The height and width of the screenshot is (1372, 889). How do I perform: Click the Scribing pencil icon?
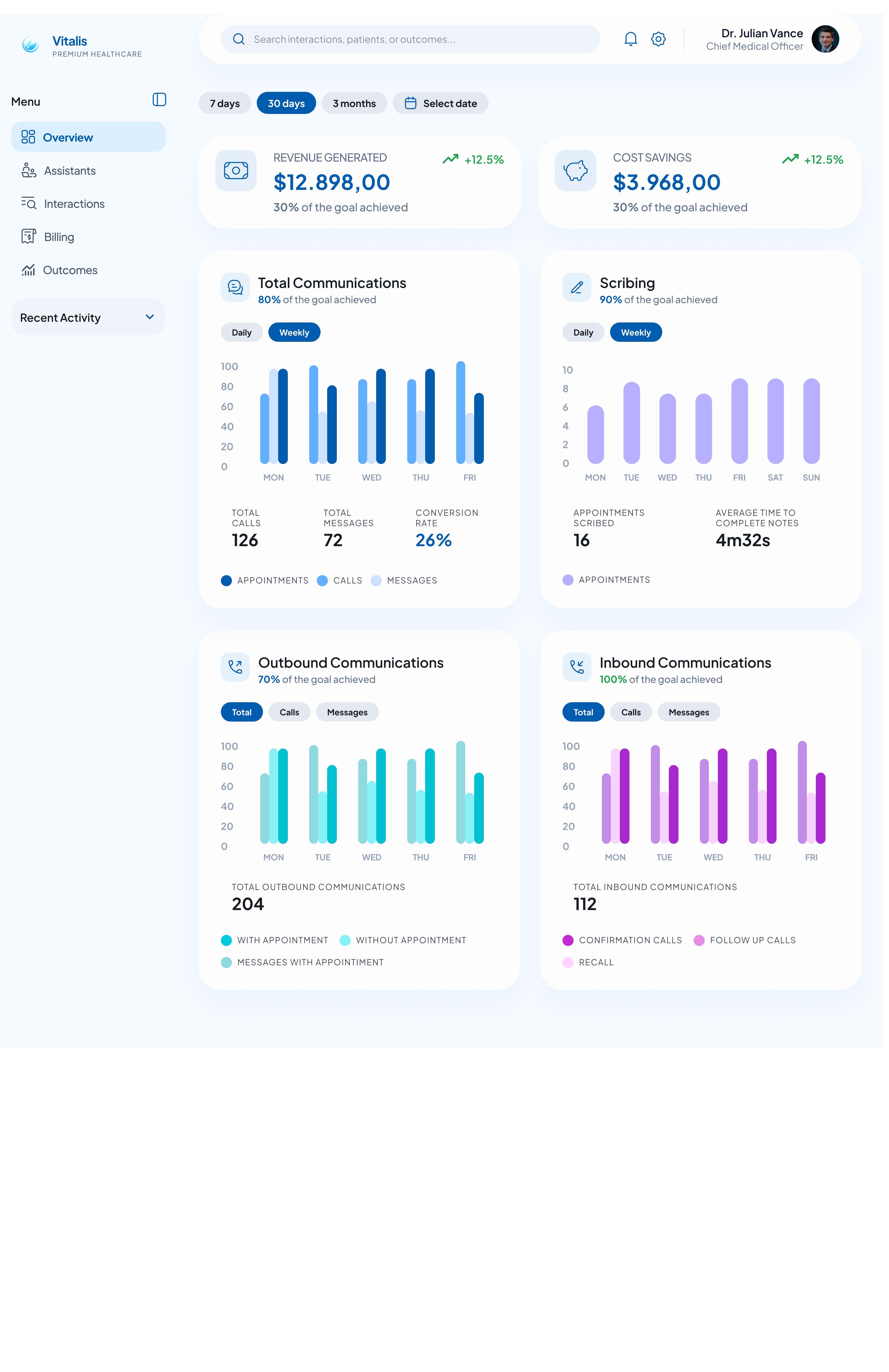pos(577,287)
